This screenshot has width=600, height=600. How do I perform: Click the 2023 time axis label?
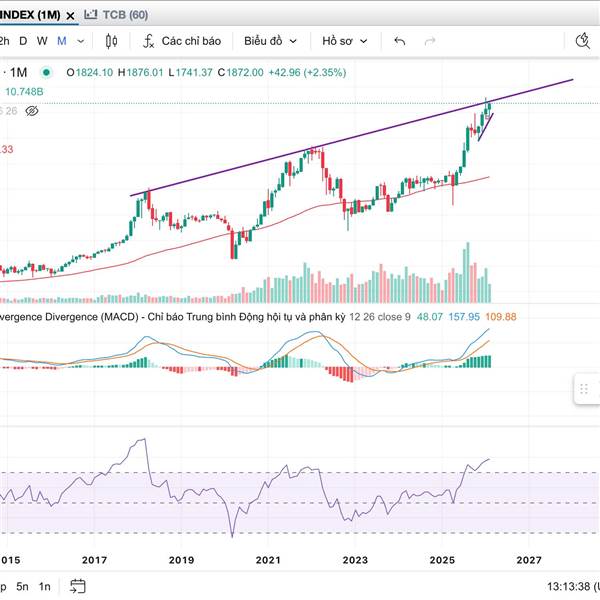pyautogui.click(x=355, y=560)
